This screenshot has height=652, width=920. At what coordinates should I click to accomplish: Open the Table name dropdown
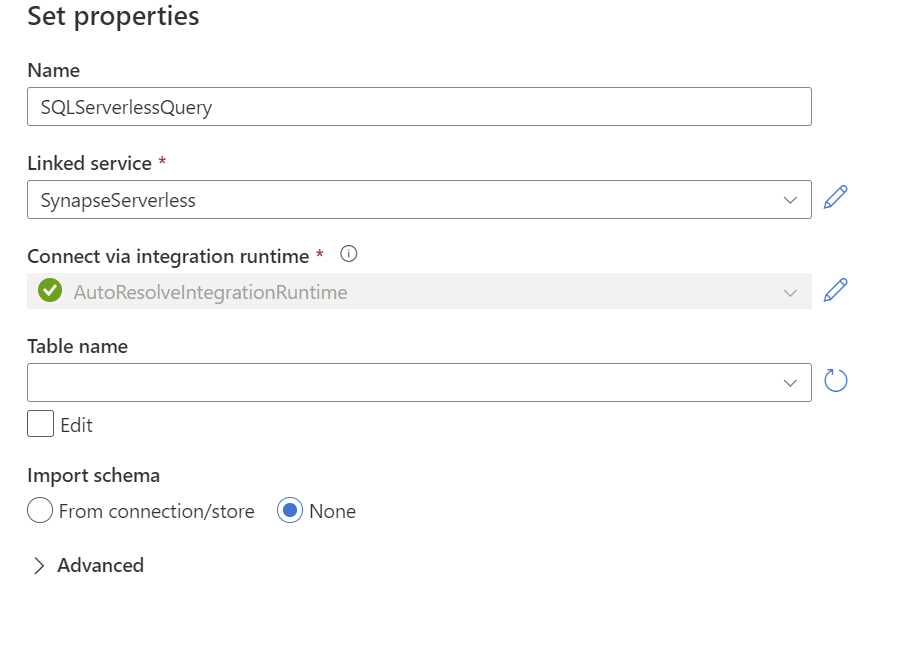pyautogui.click(x=420, y=383)
